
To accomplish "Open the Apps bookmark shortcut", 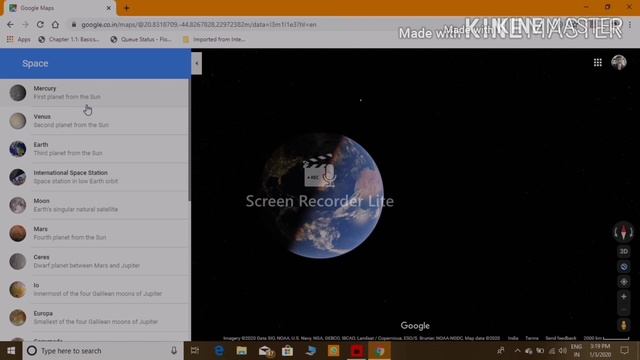I will pos(19,40).
